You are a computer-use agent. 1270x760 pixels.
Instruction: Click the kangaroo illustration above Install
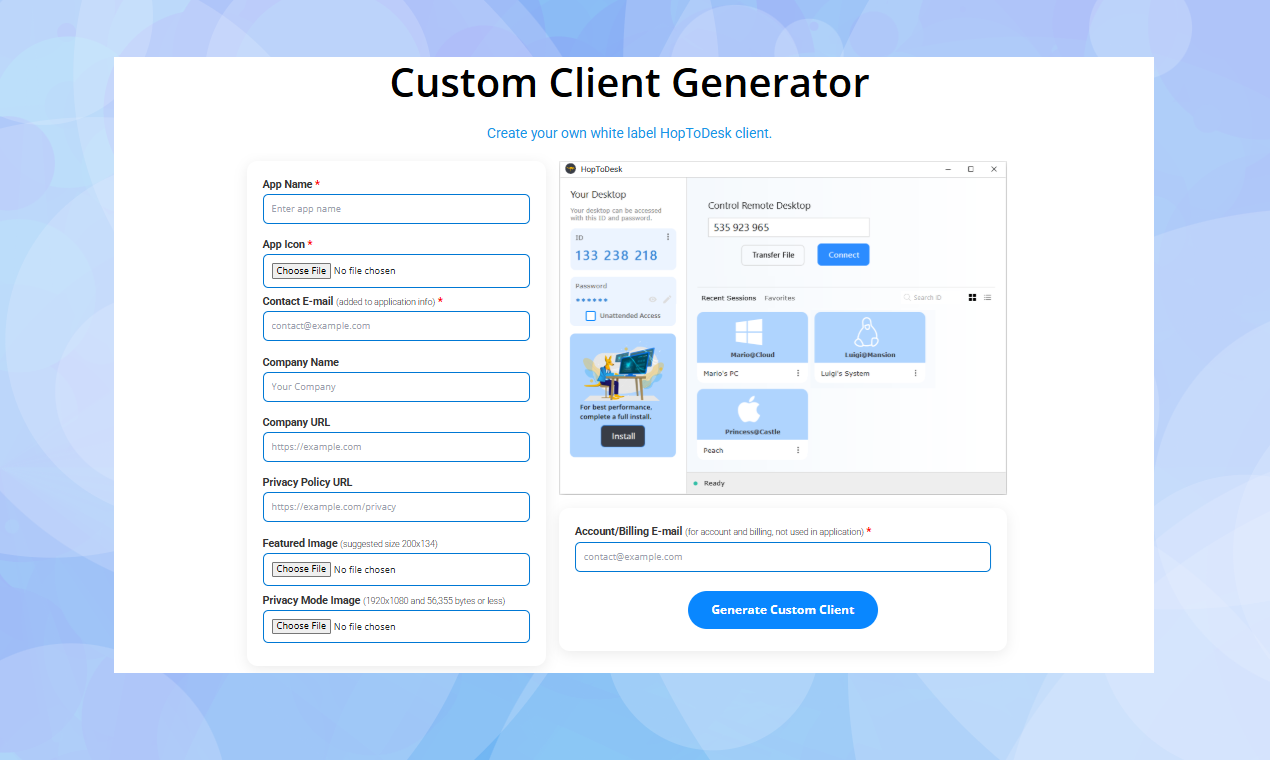click(622, 371)
